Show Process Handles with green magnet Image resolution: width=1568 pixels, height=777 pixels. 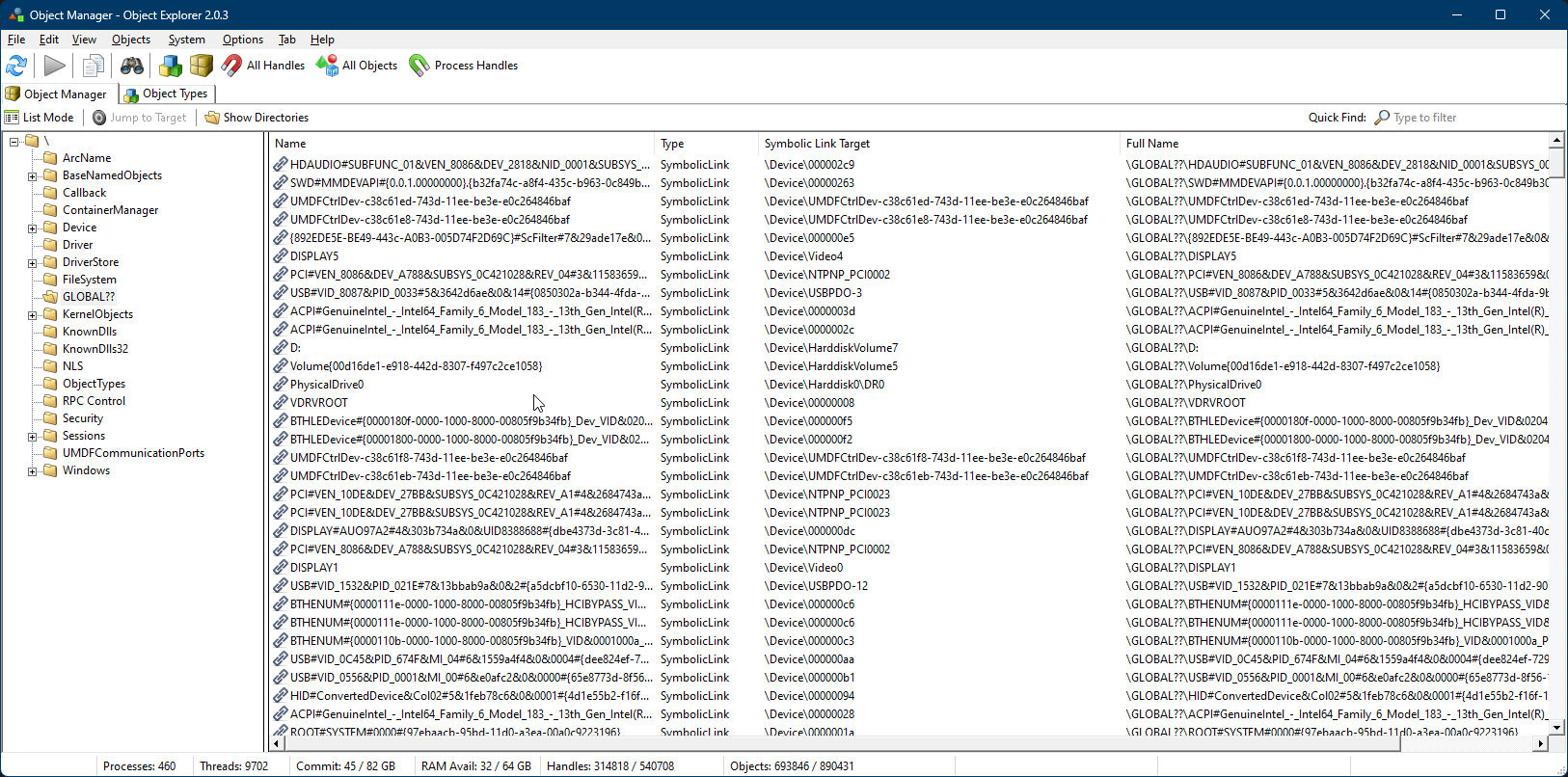click(x=464, y=66)
